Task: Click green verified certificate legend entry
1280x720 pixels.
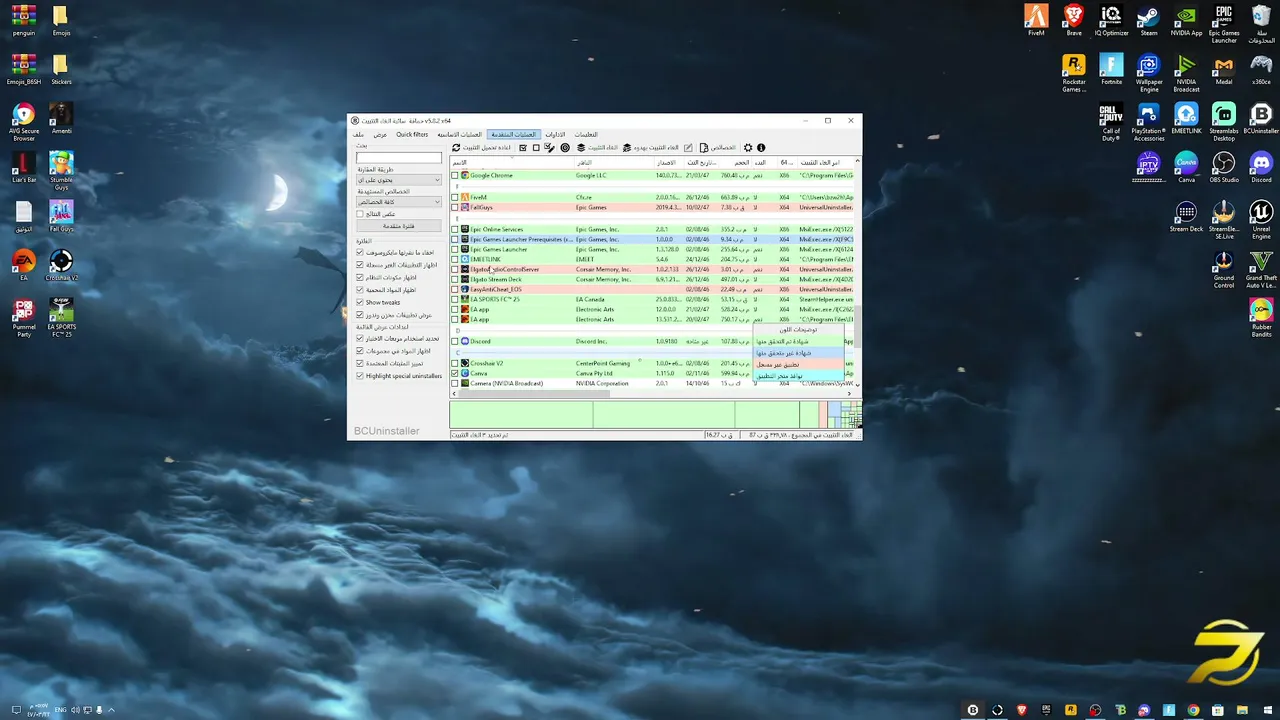Action: coord(798,341)
